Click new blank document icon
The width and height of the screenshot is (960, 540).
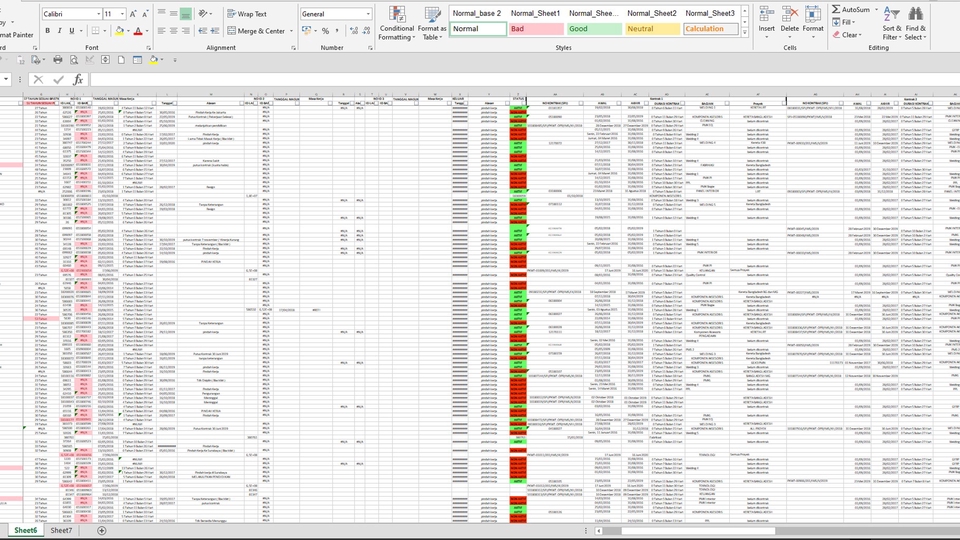coord(121,60)
